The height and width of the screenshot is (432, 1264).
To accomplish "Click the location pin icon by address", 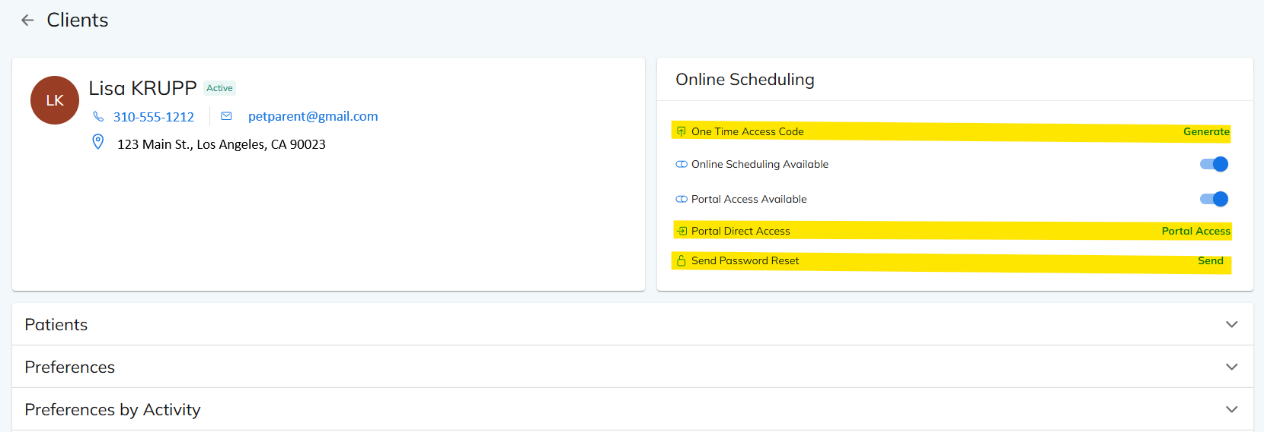I will [98, 143].
